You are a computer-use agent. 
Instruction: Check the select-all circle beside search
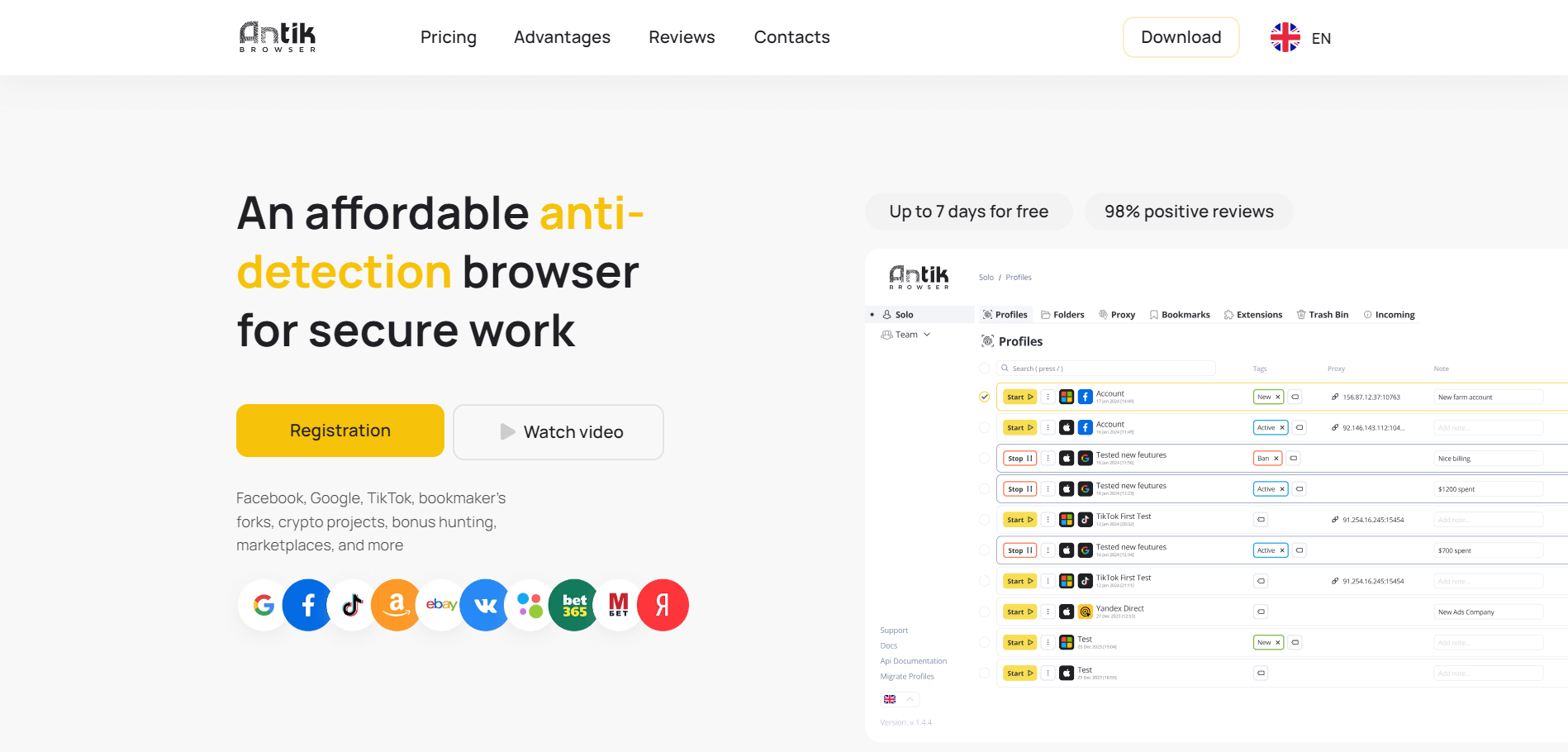pyautogui.click(x=984, y=369)
